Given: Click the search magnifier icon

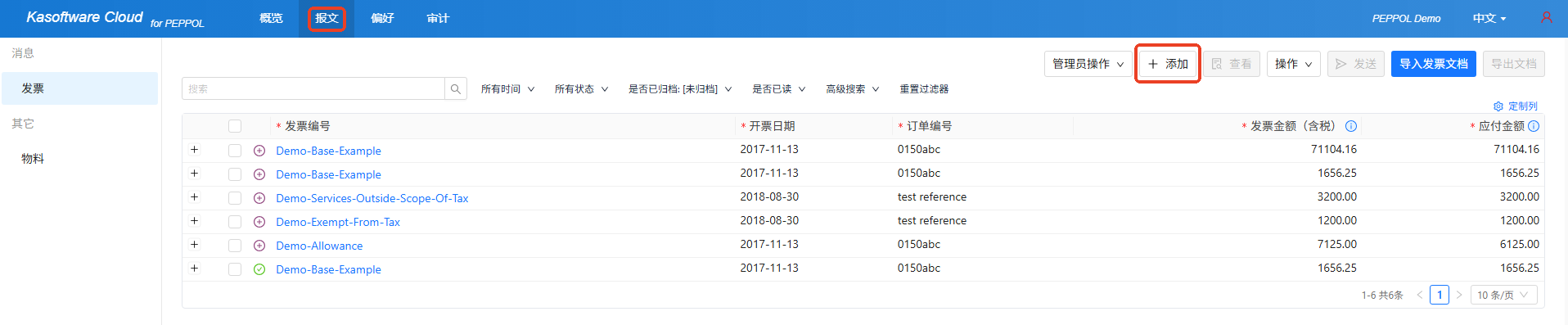Looking at the screenshot, I should click(x=456, y=88).
